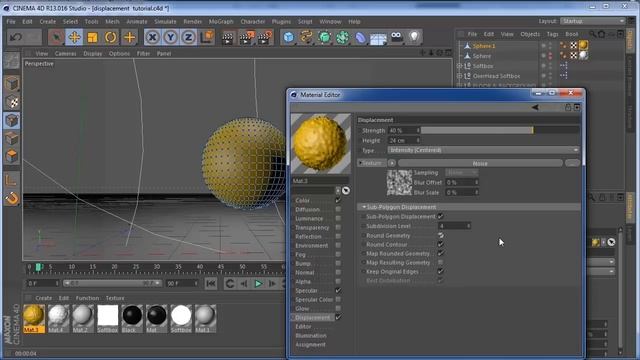This screenshot has height=360, width=640.
Task: Add a Cube primitive object
Action: click(289, 38)
